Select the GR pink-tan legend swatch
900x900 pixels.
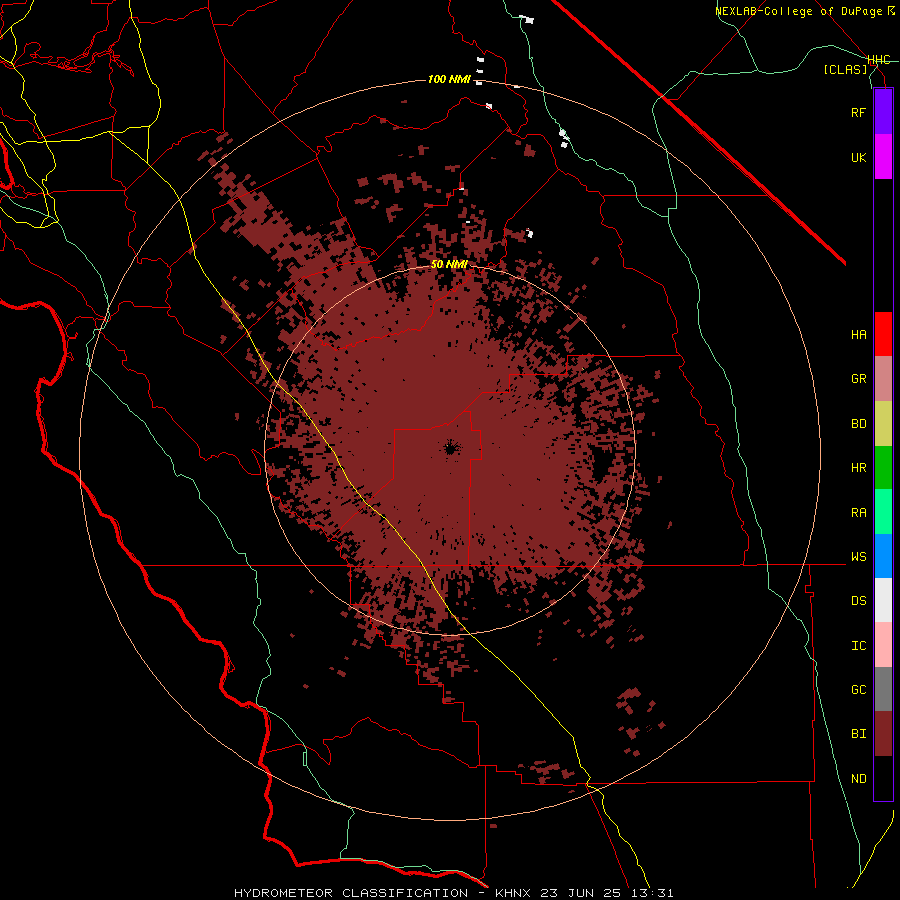point(883,379)
